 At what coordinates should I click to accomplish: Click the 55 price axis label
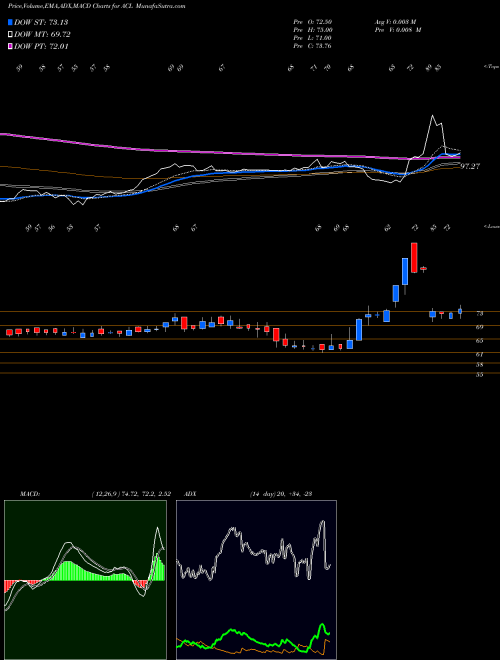[479, 375]
